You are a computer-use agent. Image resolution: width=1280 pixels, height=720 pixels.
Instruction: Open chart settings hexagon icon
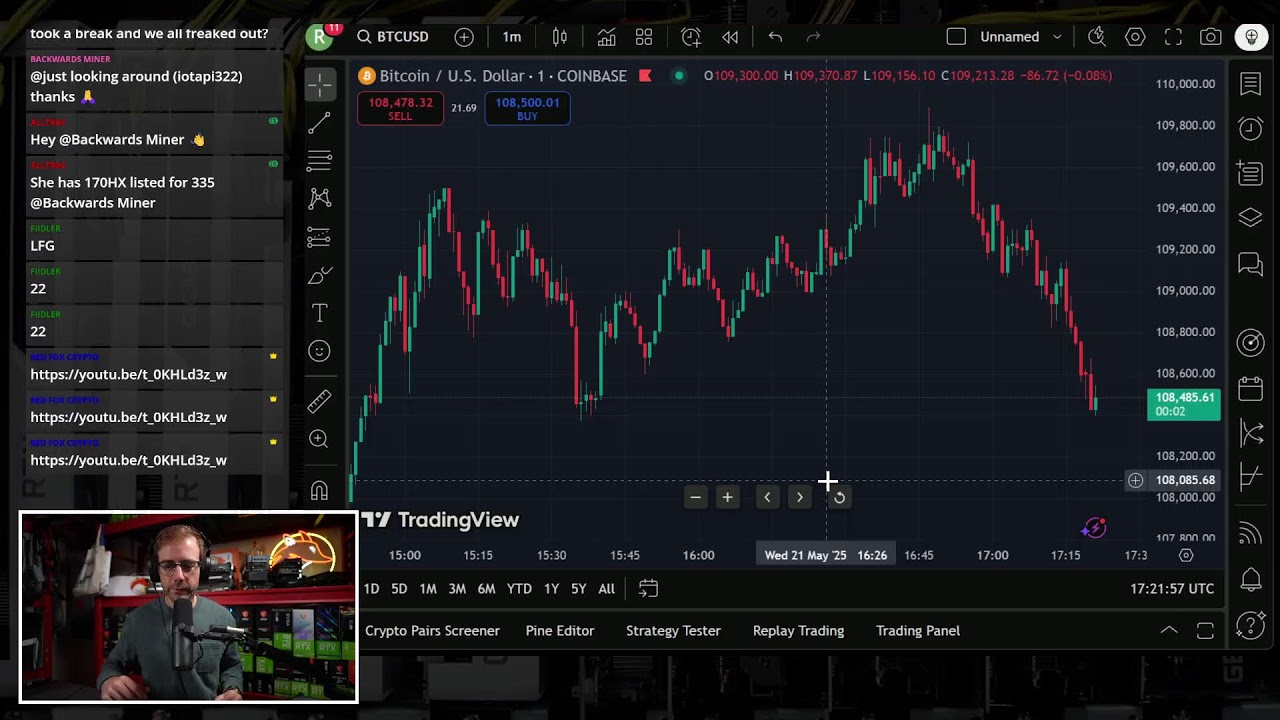[x=1135, y=37]
